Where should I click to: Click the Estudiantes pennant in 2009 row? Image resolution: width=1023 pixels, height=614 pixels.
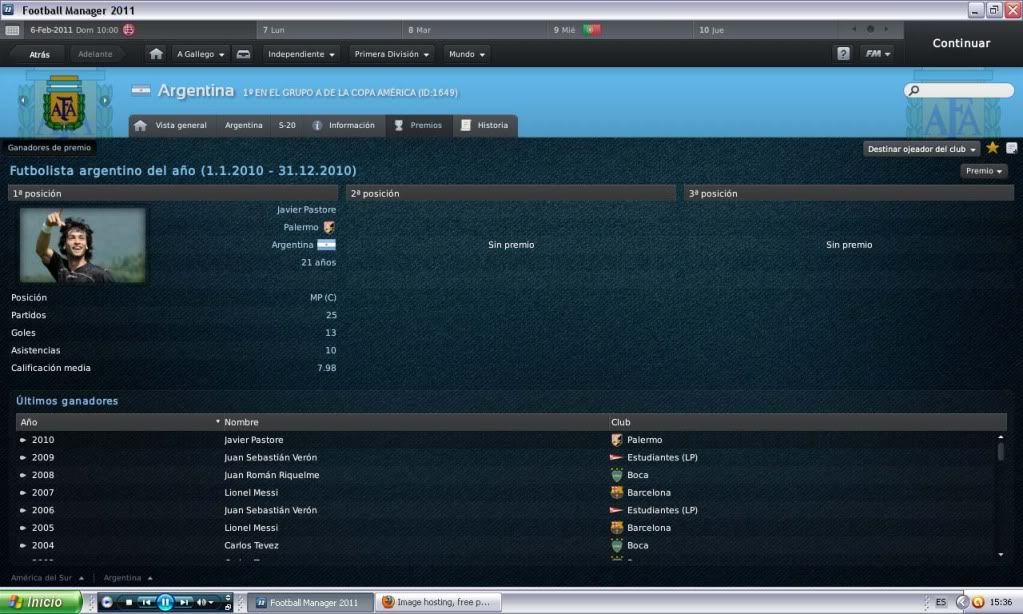[616, 457]
